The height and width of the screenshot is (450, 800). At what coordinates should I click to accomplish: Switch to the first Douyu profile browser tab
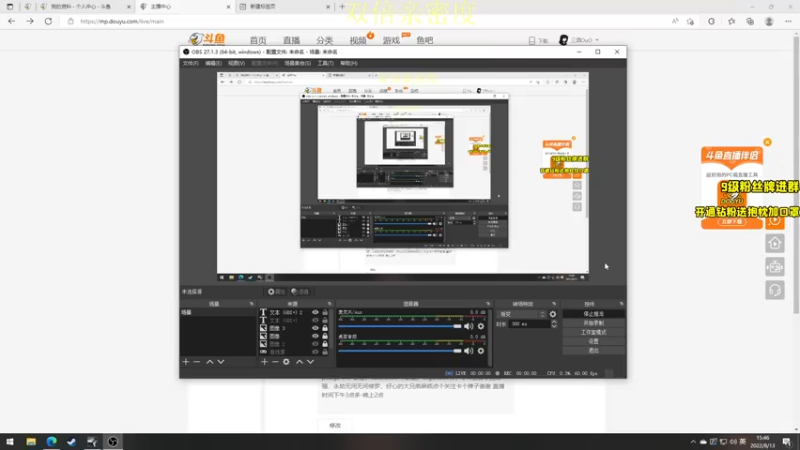click(85, 7)
